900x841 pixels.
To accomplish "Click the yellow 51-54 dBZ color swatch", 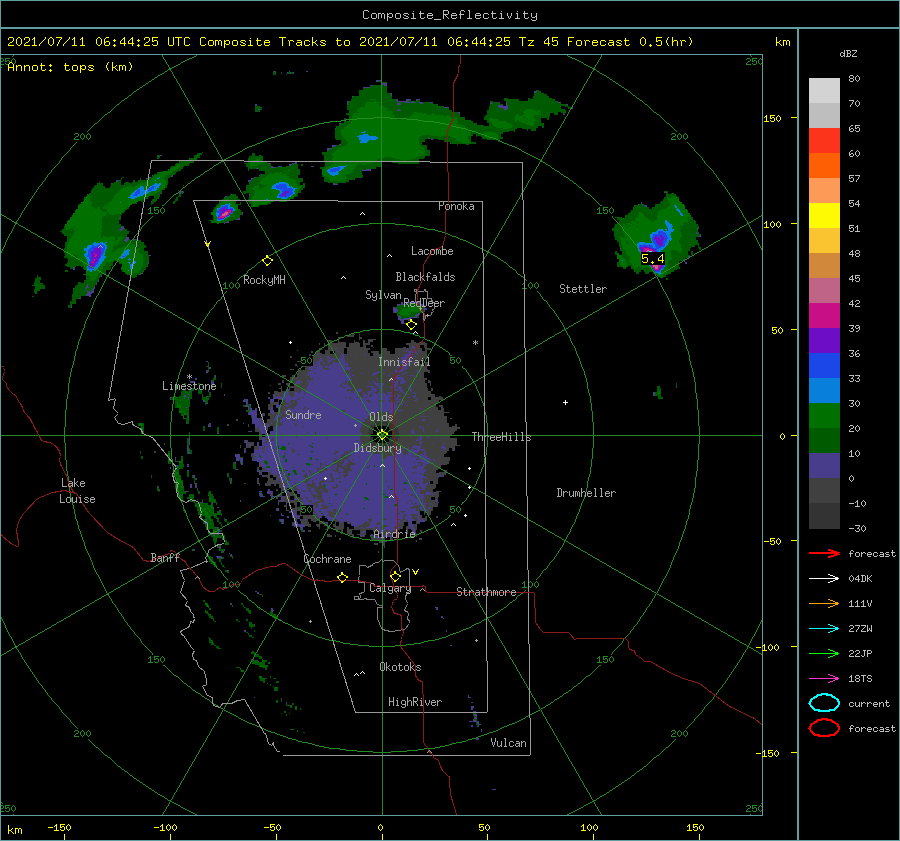I will [x=824, y=216].
